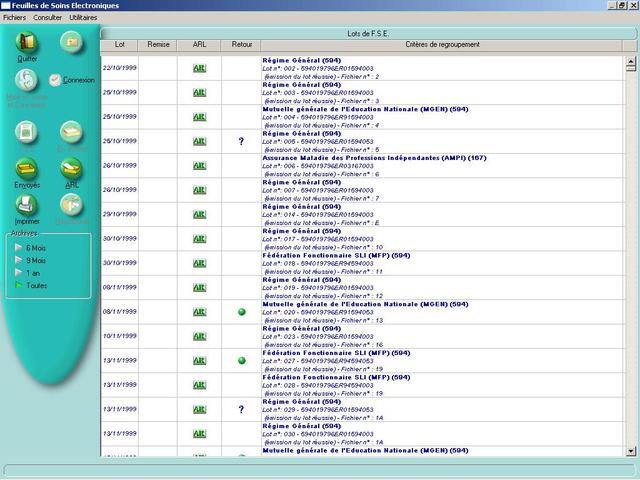Click the AR icon for Lot 002
This screenshot has width=640, height=480.
pyautogui.click(x=200, y=68)
